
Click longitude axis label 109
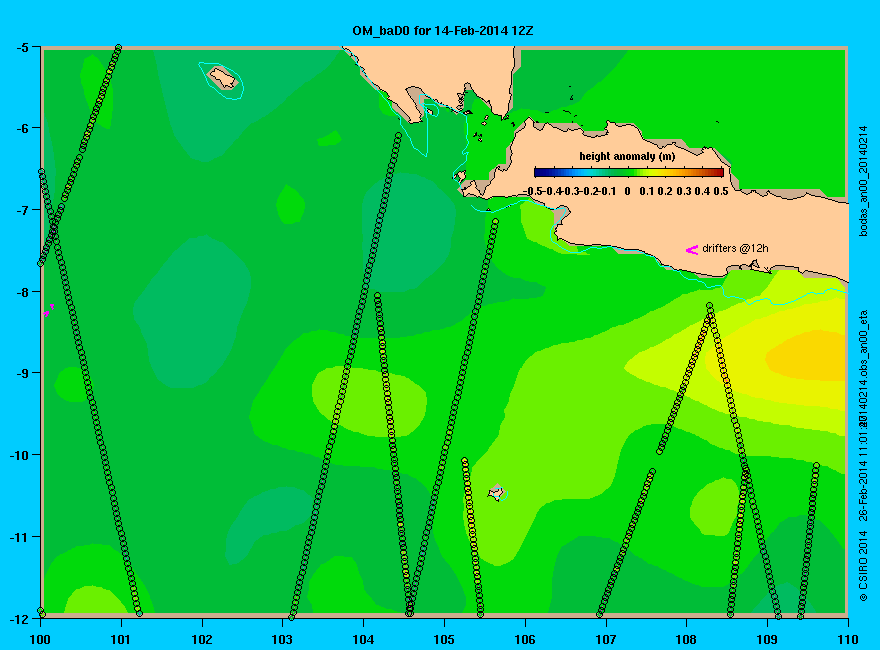767,639
